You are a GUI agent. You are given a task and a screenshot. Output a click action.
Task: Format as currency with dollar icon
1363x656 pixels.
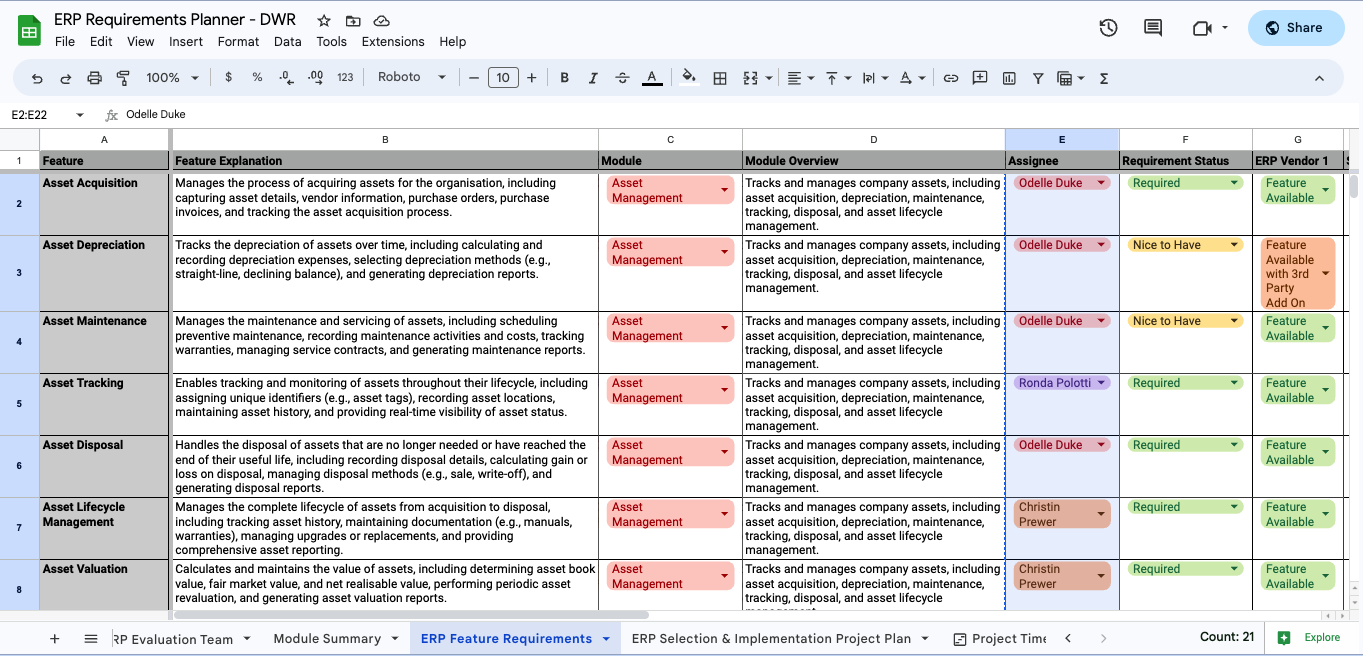[228, 77]
